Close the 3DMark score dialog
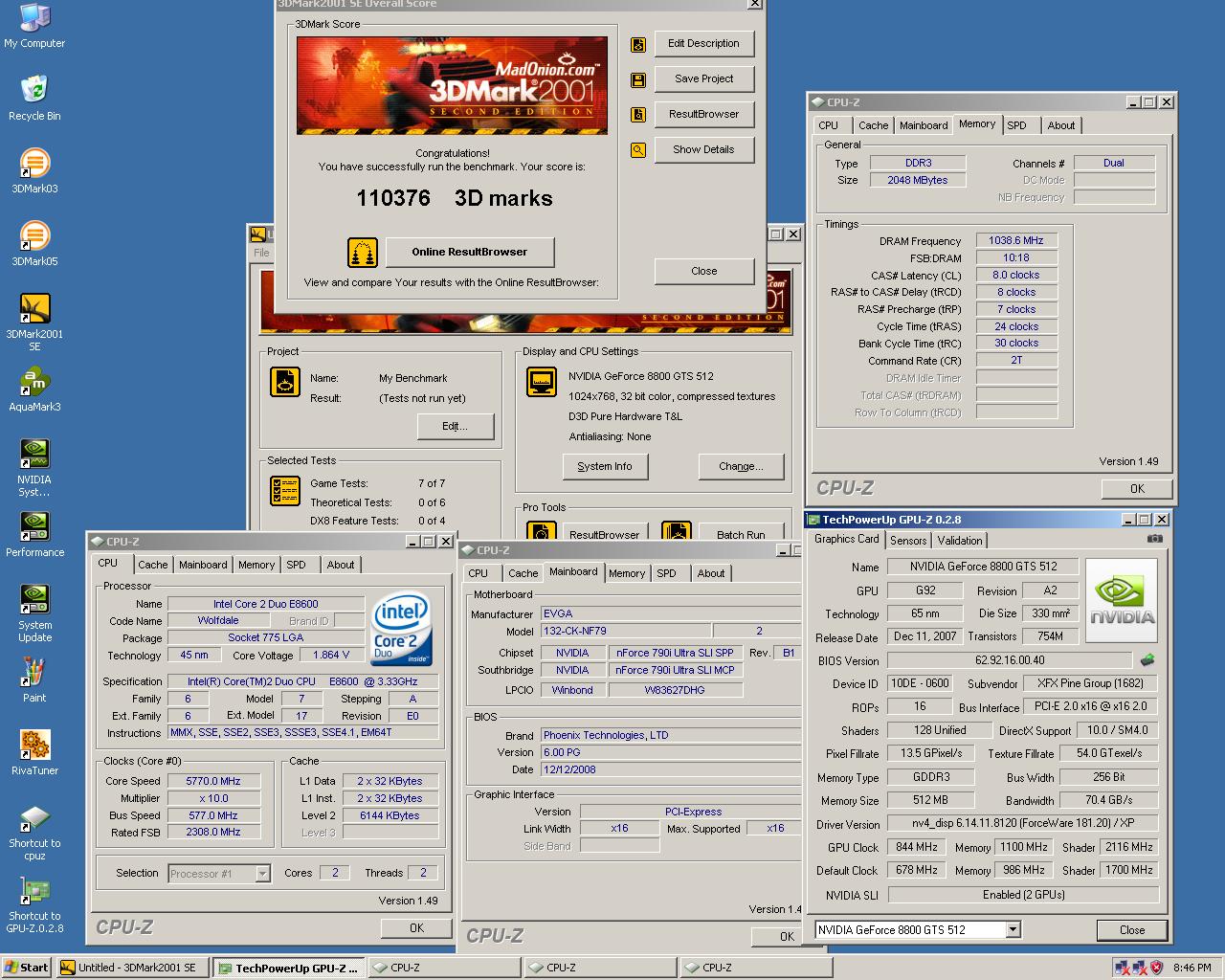This screenshot has width=1225, height=980. (x=703, y=271)
